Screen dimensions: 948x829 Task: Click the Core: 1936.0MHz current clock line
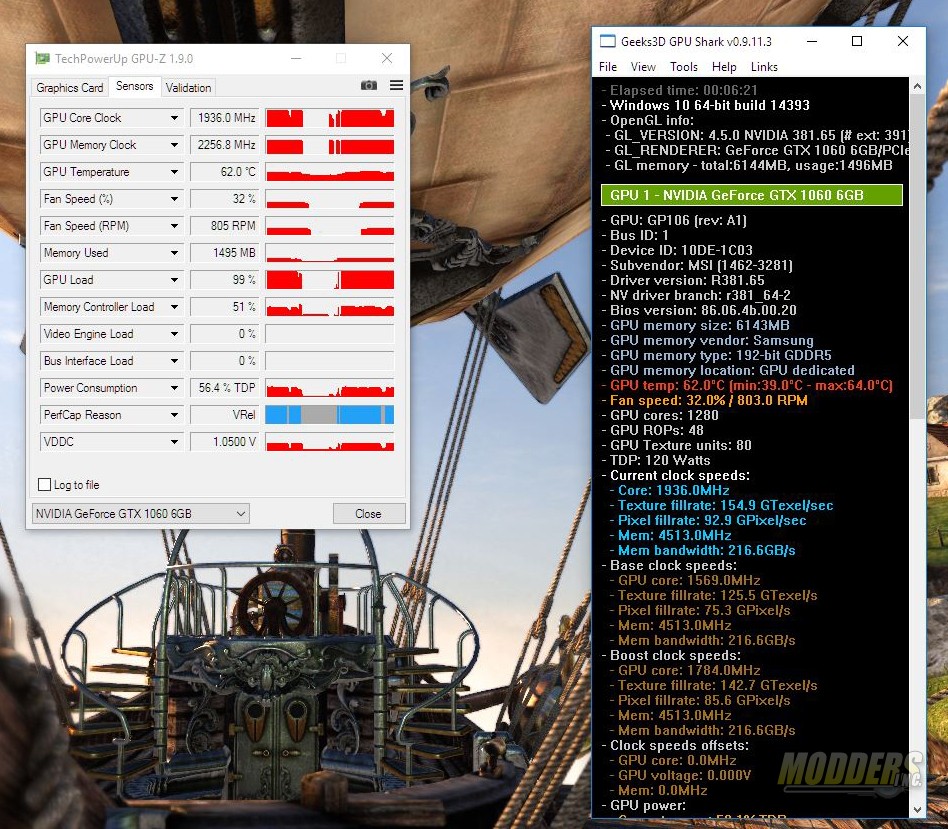coord(670,490)
